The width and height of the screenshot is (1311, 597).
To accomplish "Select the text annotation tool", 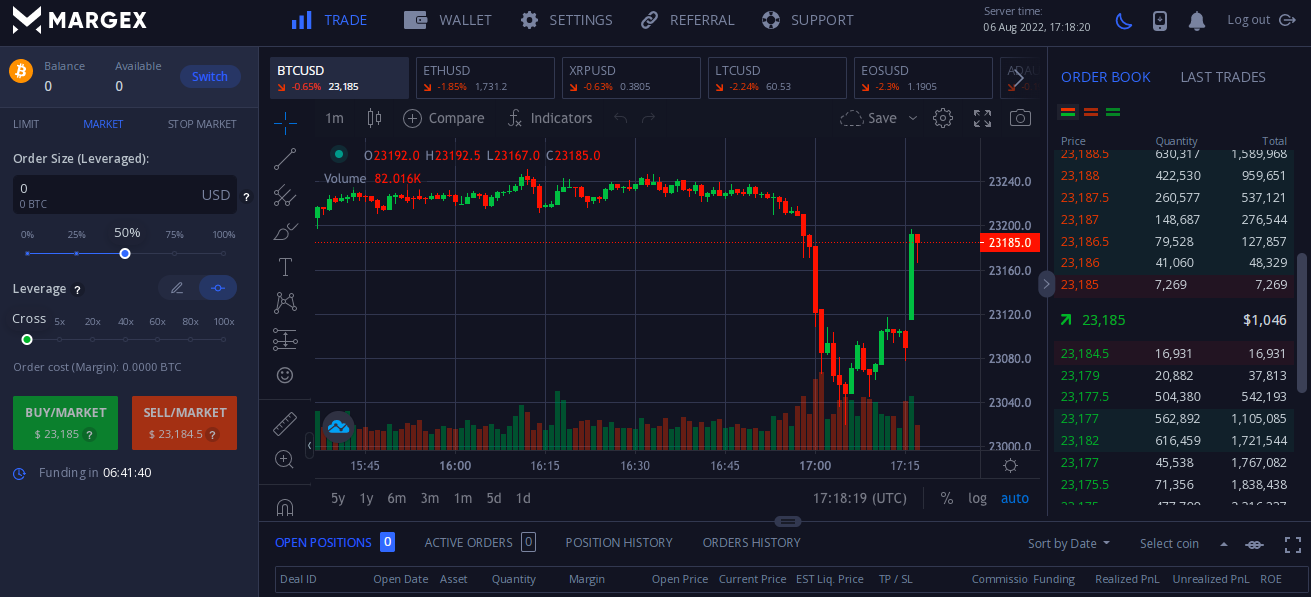I will pyautogui.click(x=285, y=267).
